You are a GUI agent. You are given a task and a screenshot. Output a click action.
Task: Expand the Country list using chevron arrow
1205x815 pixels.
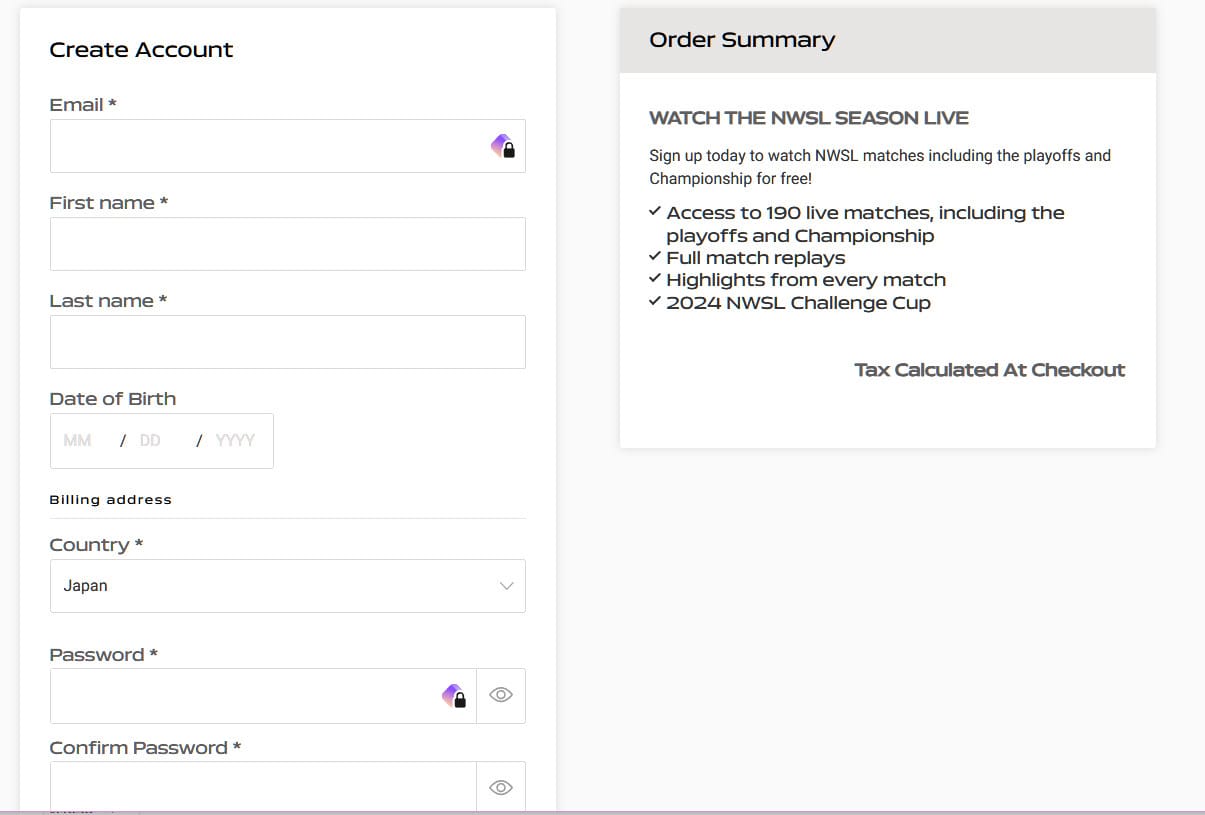(x=506, y=586)
